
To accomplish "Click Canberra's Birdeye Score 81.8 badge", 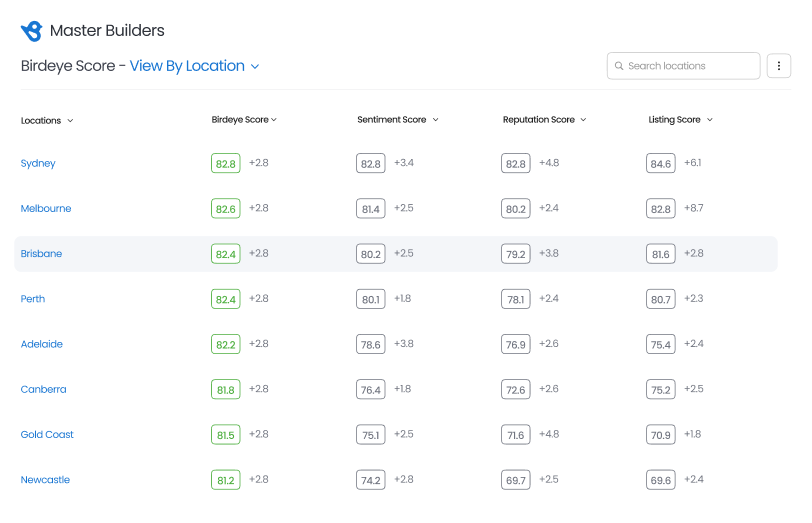I will (x=226, y=389).
